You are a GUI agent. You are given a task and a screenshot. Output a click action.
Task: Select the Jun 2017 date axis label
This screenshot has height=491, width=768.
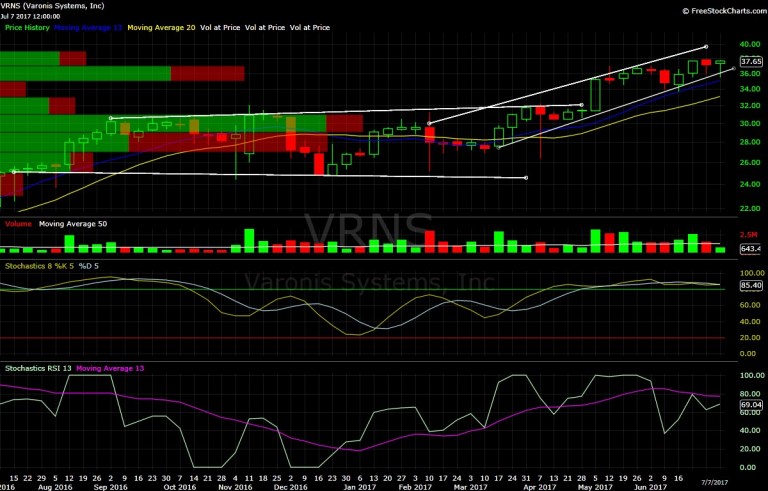[x=651, y=487]
